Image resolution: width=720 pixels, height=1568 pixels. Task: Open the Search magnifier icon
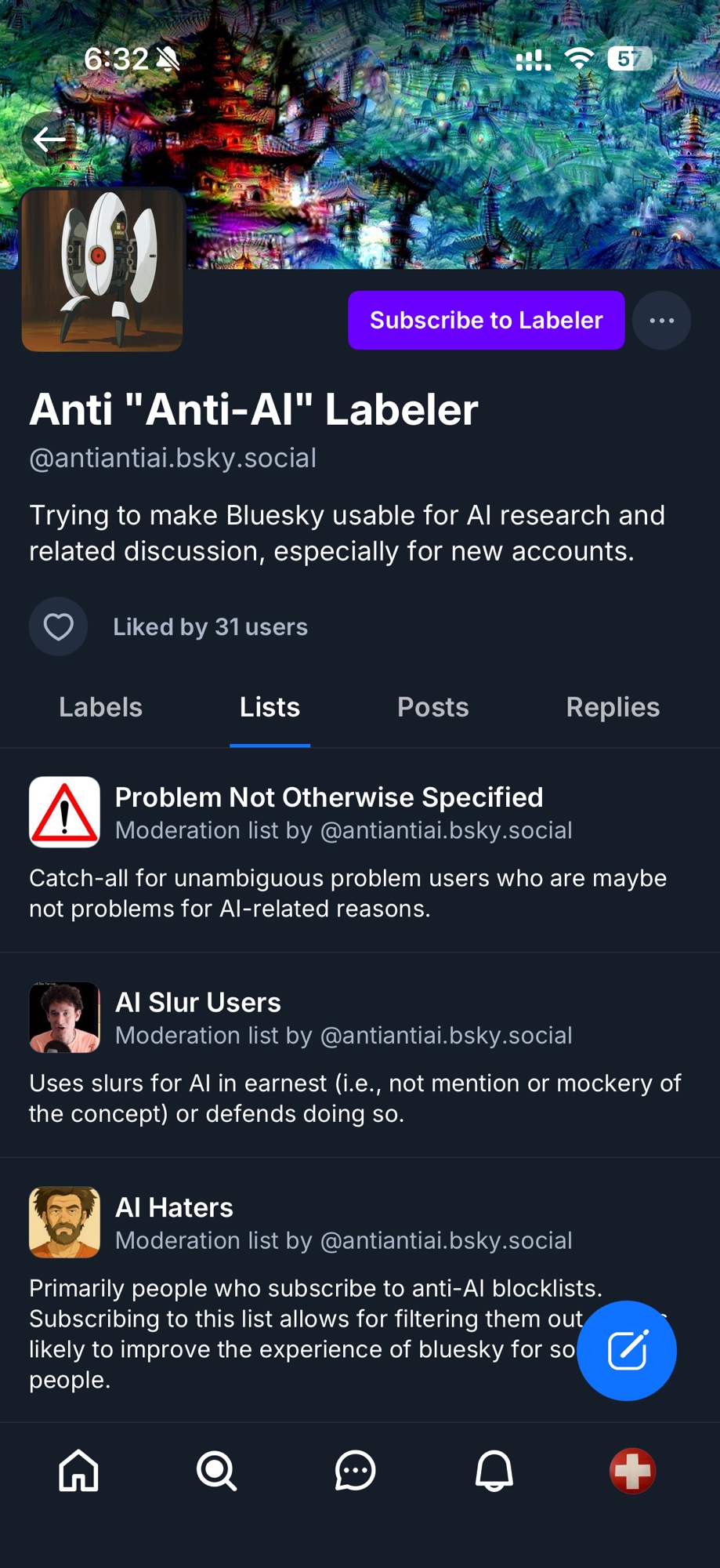[217, 1470]
